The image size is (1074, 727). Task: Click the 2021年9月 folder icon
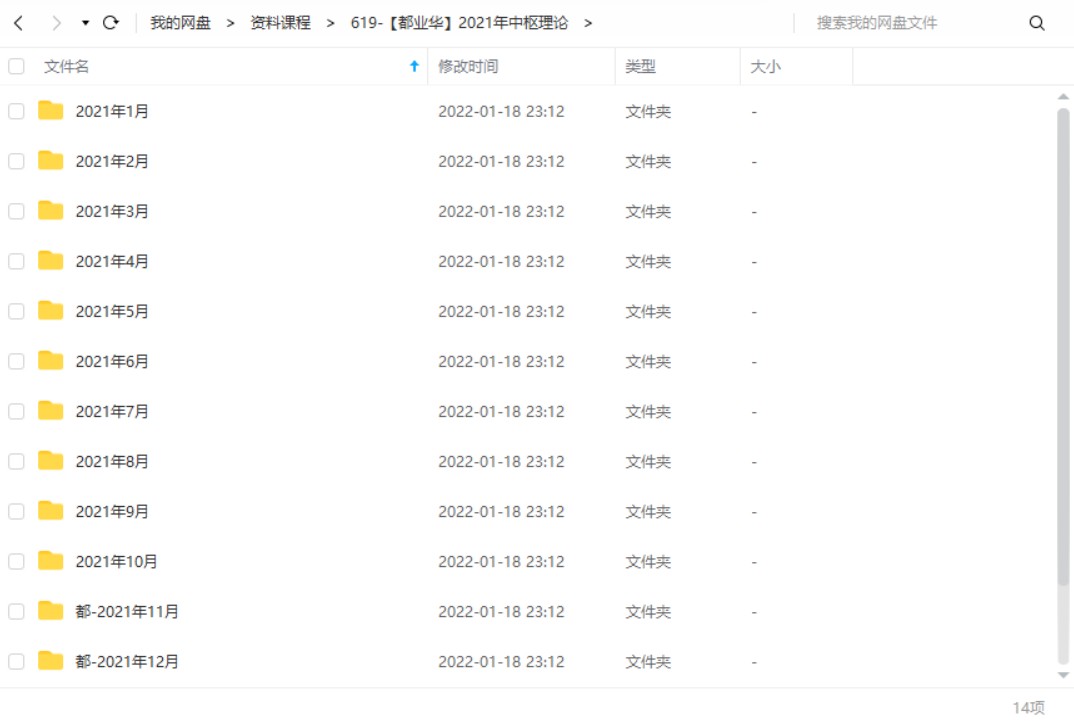[x=51, y=510]
